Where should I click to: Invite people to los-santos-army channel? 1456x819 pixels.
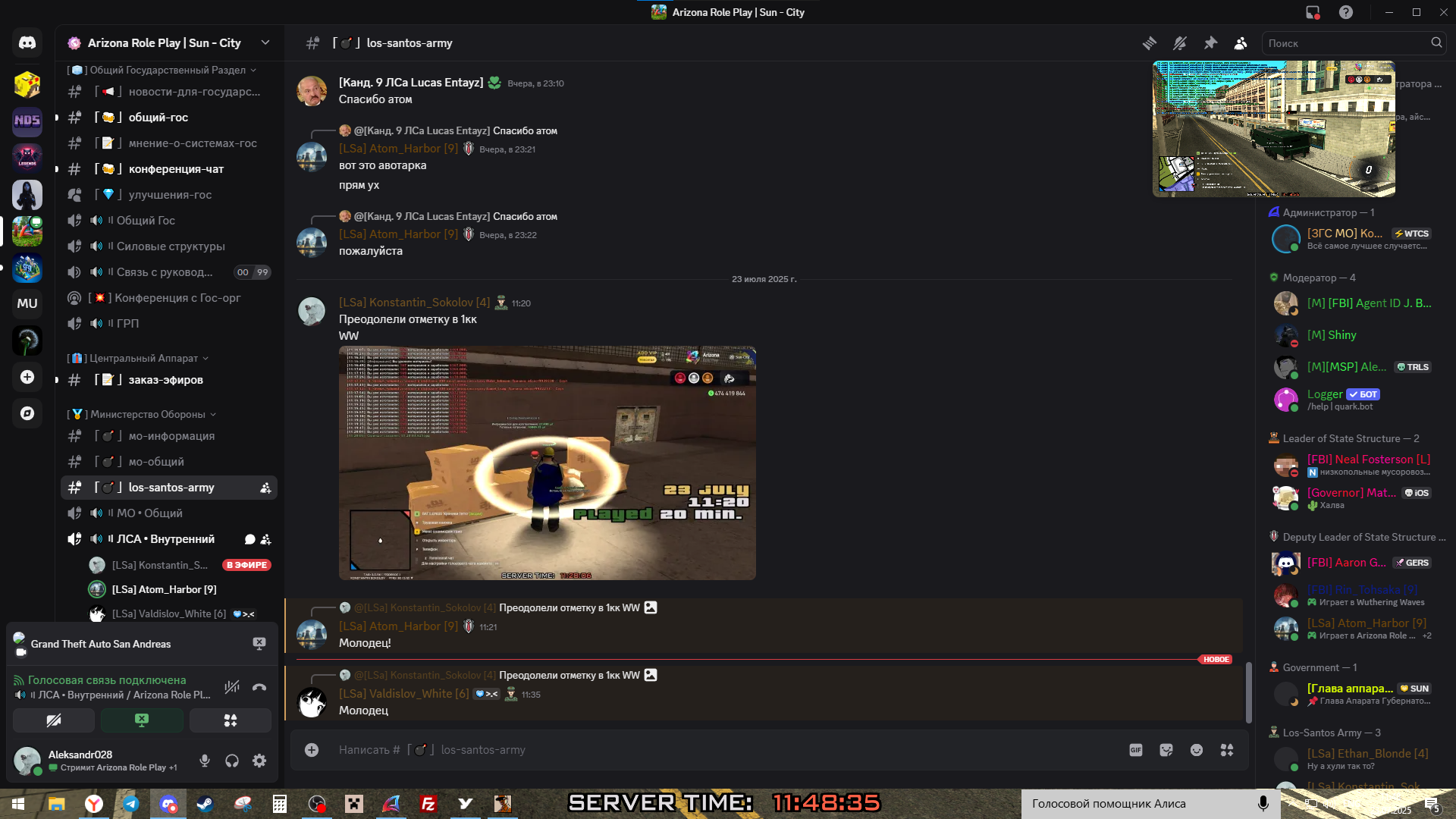(x=265, y=488)
